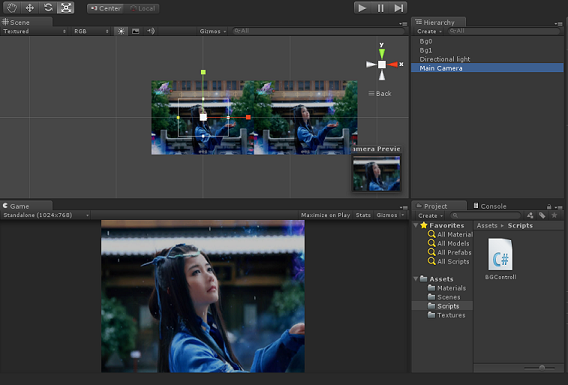This screenshot has width=568, height=385.
Task: Select the Rotate tool
Action: click(48, 8)
